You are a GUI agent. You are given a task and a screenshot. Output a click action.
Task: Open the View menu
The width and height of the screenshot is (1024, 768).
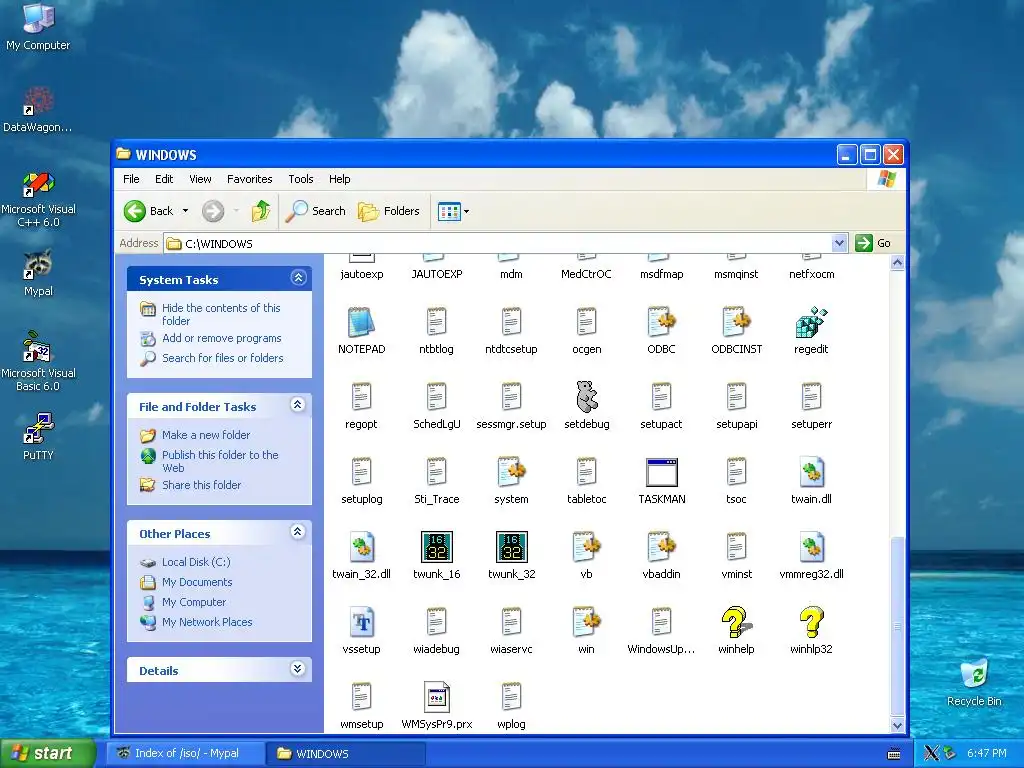tap(200, 179)
